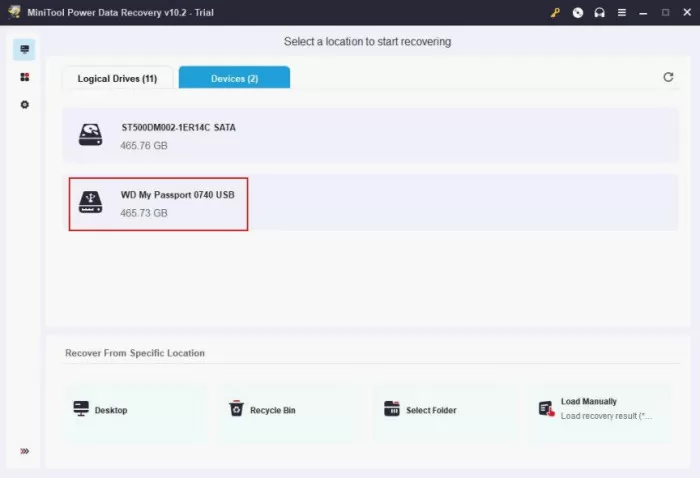Click the Load Manually icon

click(546, 409)
